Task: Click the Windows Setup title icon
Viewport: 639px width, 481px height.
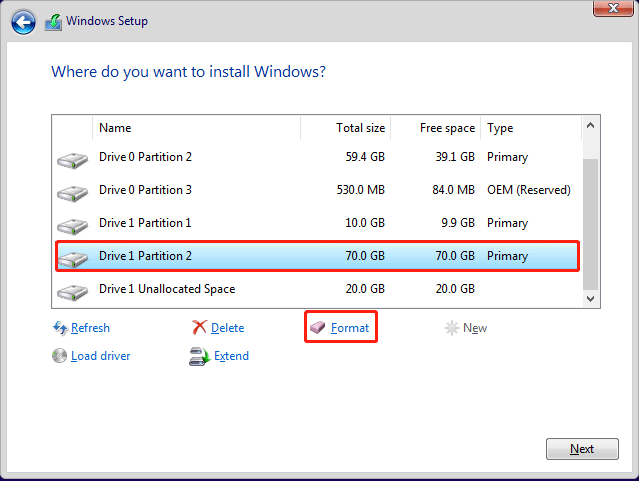Action: point(53,22)
